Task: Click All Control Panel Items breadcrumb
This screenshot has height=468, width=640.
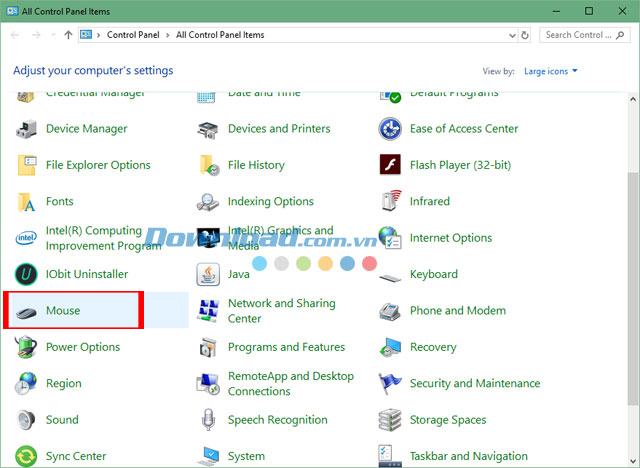Action: point(220,35)
